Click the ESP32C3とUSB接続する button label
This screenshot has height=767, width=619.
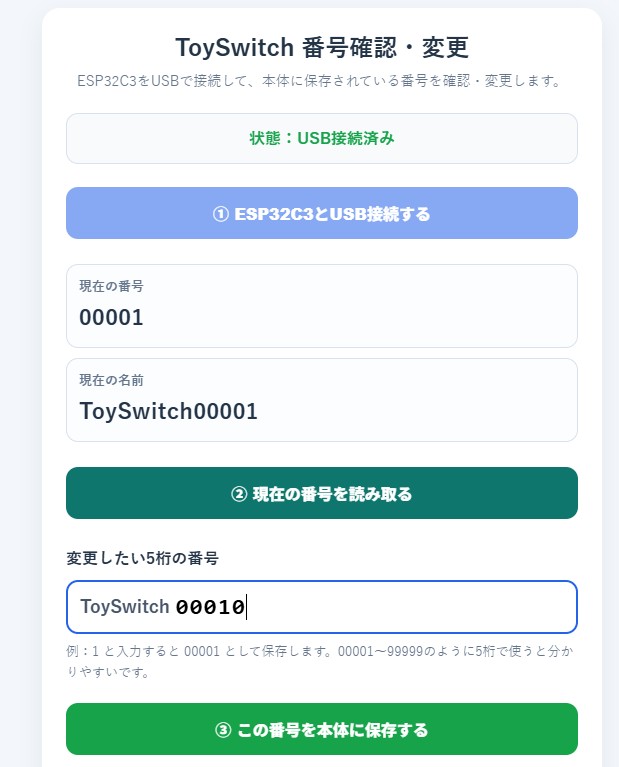332,214
